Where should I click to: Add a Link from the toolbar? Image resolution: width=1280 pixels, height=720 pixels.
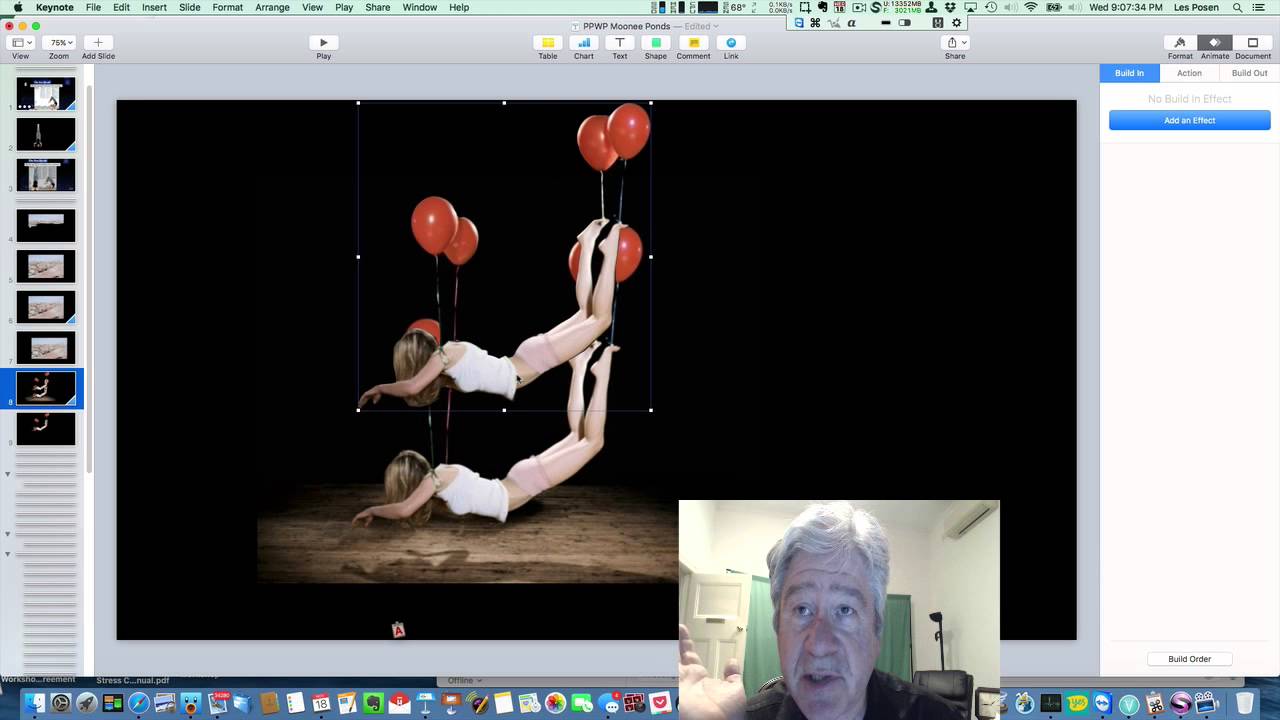731,43
